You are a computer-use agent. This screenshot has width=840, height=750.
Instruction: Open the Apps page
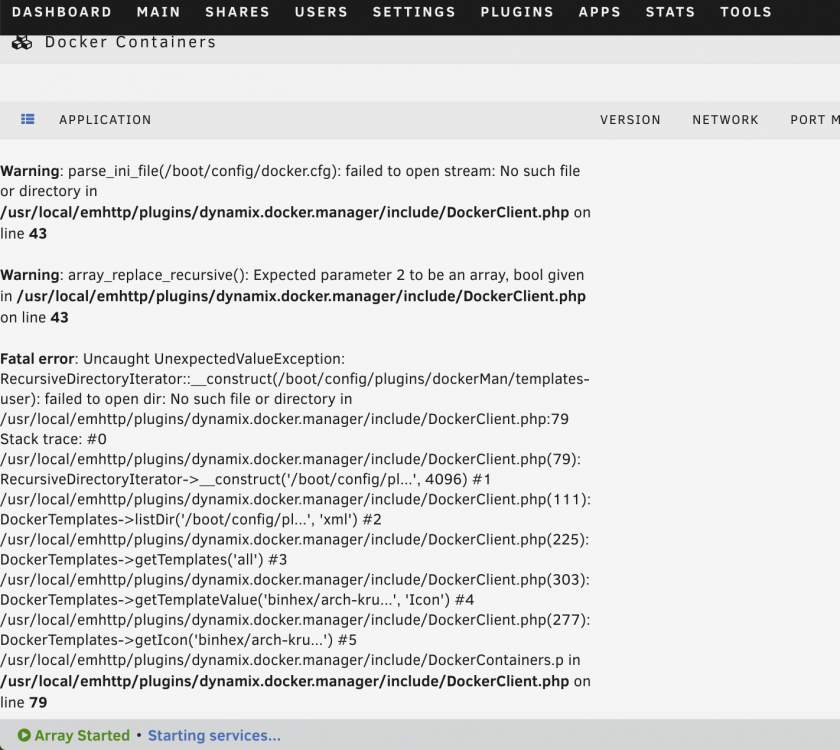click(x=599, y=12)
